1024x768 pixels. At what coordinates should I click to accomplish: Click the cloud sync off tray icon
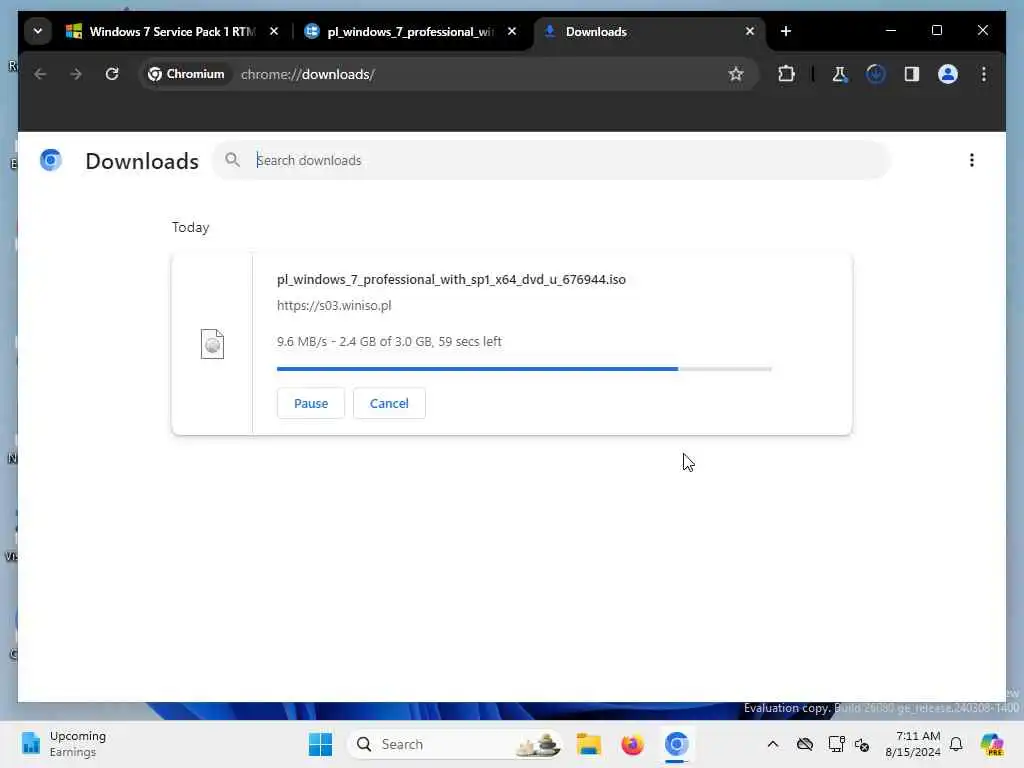[x=805, y=744]
